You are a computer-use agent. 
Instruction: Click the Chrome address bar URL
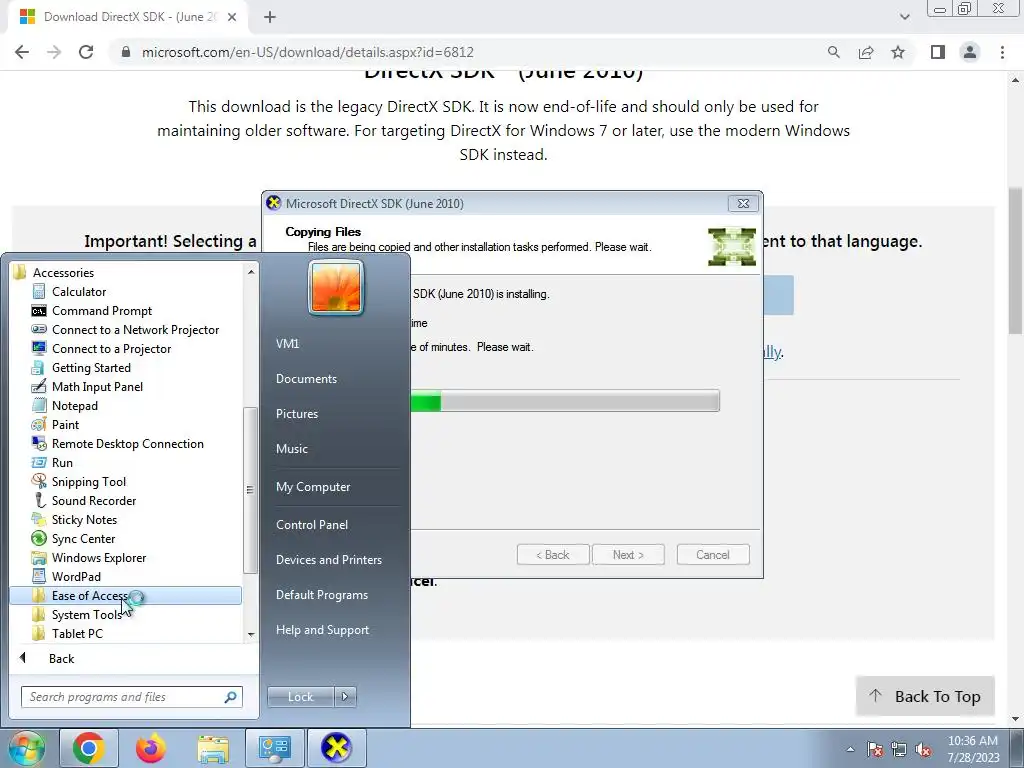308,52
